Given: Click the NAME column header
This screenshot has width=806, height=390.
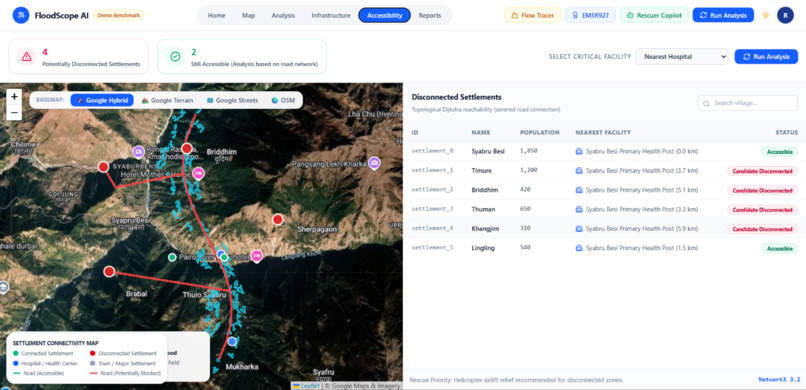Looking at the screenshot, I should [481, 133].
